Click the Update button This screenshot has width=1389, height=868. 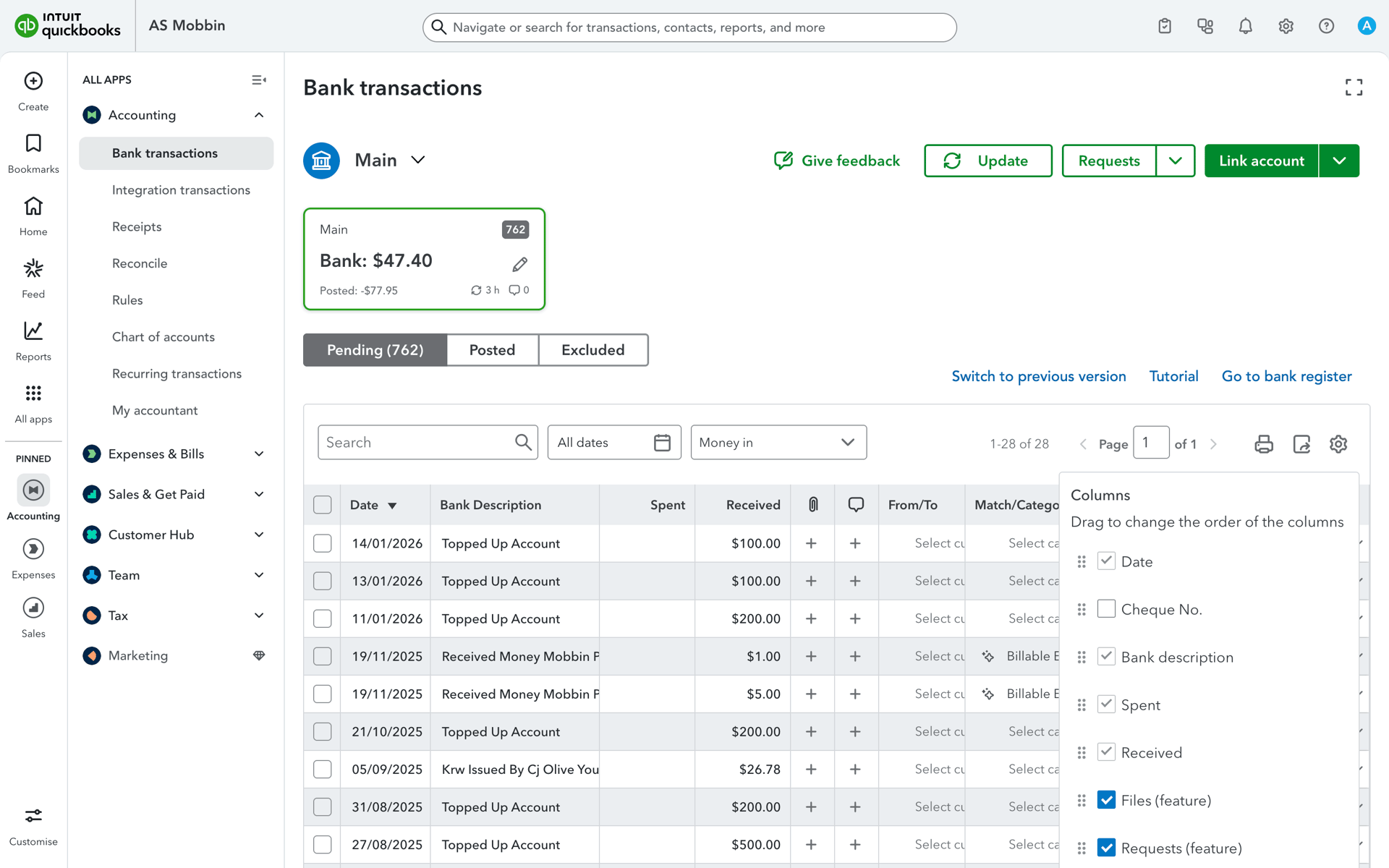pyautogui.click(x=988, y=161)
